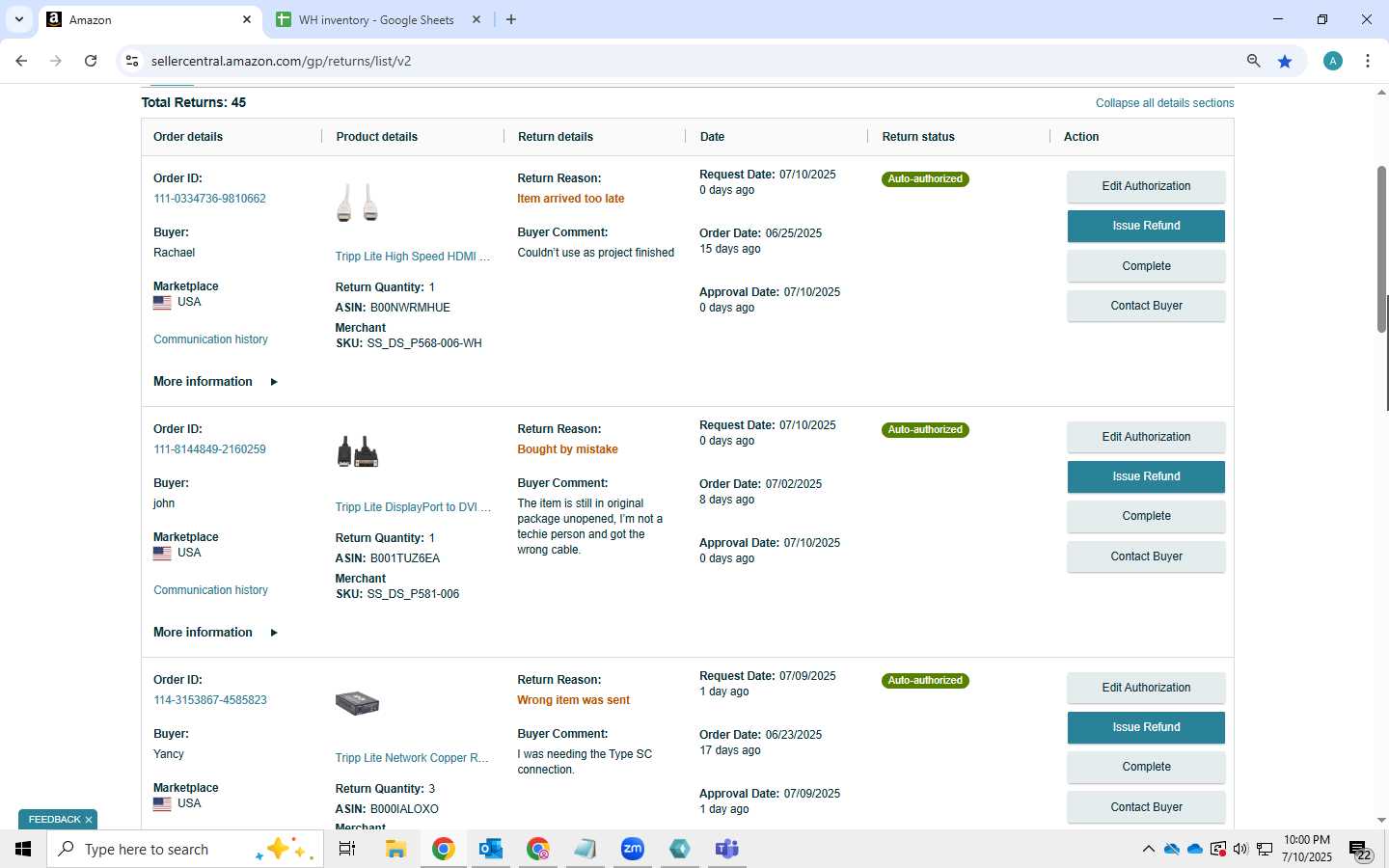Close the Amazon tab
The width and height of the screenshot is (1389, 868).
pos(247,19)
